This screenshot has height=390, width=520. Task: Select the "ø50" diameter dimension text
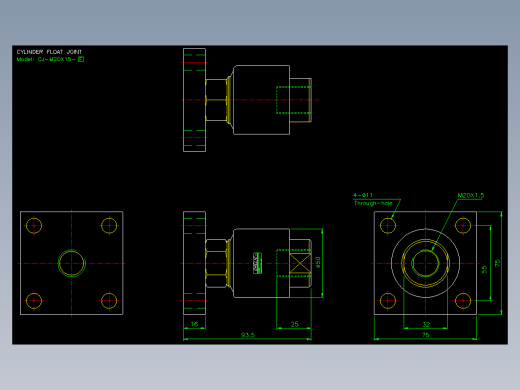318,262
